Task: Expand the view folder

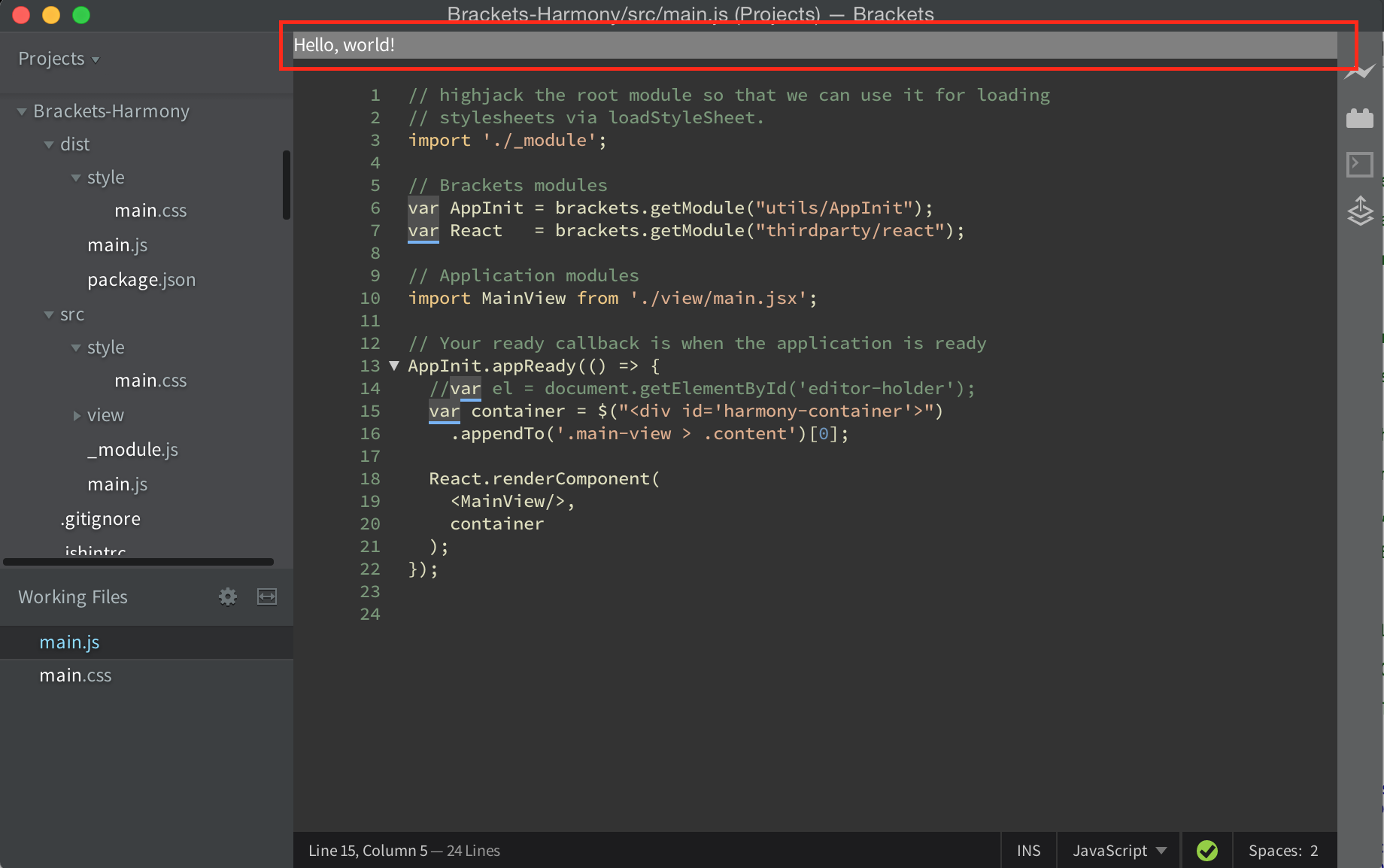Action: click(x=77, y=415)
